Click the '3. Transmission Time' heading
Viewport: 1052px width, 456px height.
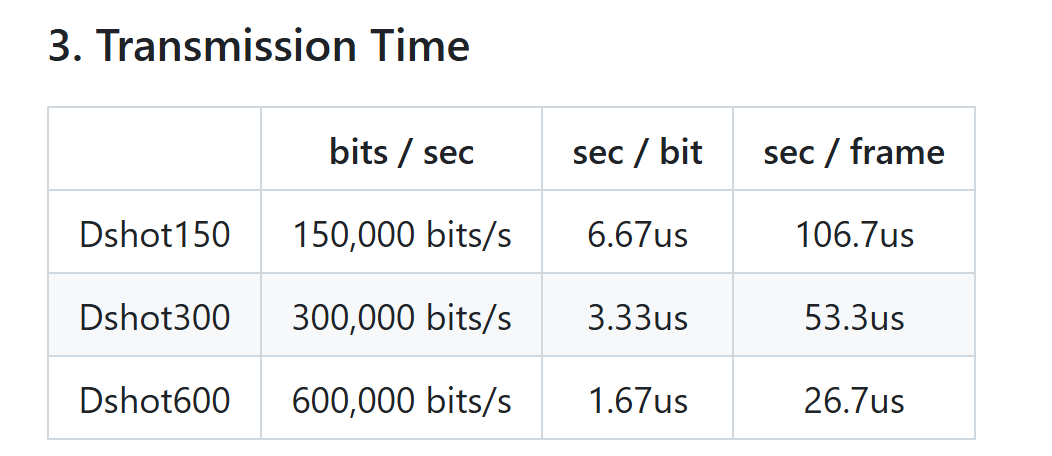pyautogui.click(x=259, y=46)
